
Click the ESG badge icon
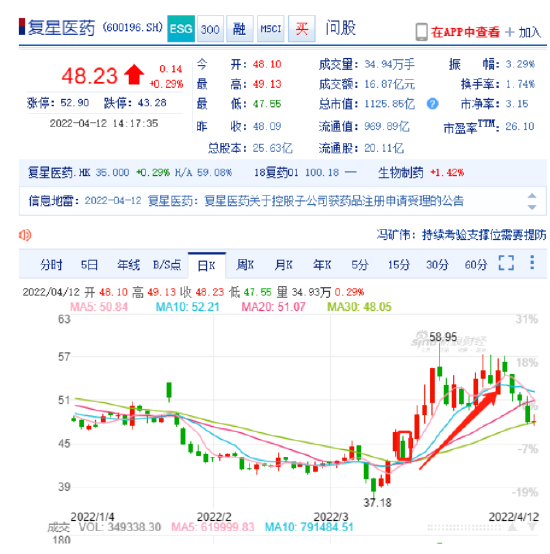(181, 29)
